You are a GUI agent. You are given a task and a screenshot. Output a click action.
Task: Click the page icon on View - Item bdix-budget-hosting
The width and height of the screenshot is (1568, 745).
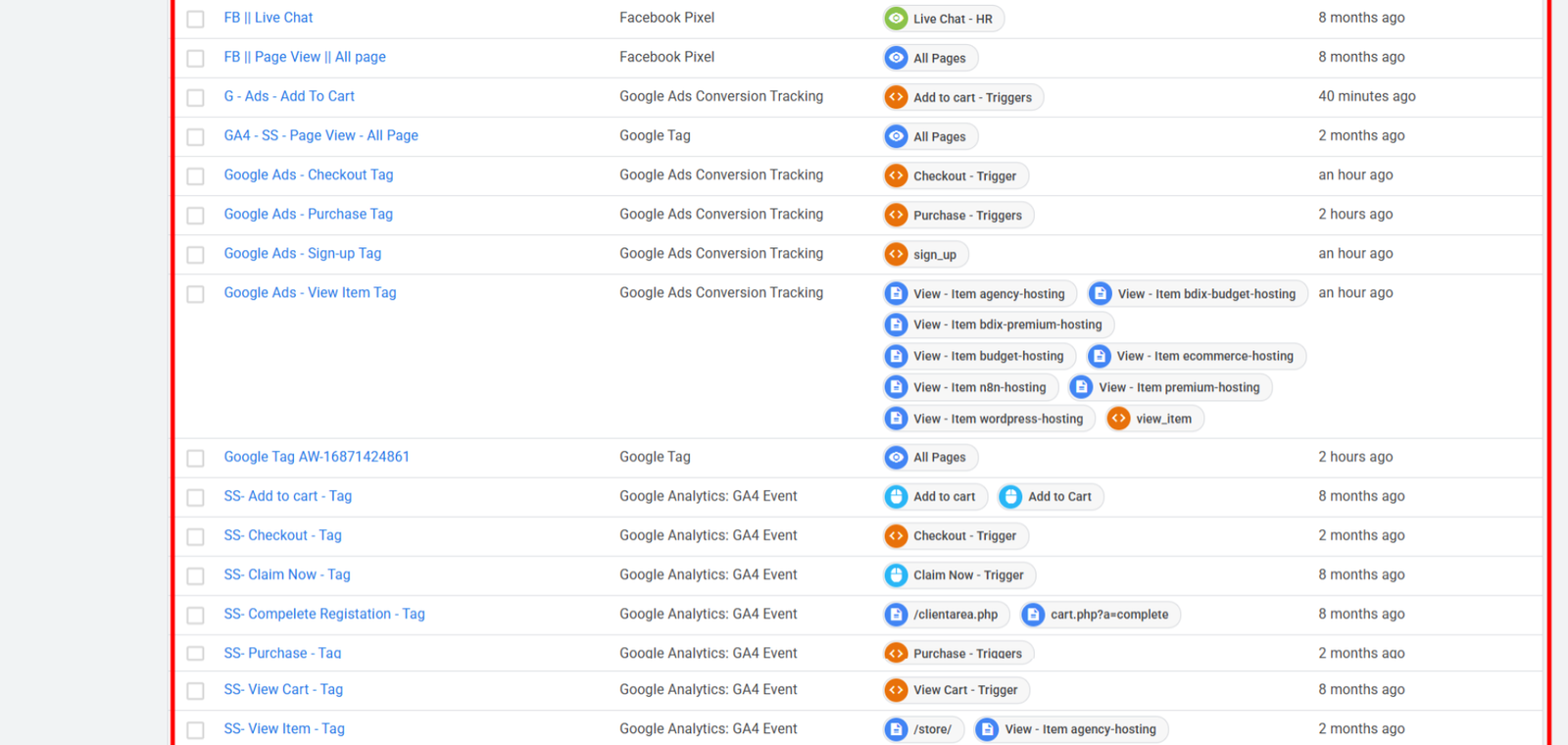coord(1101,293)
